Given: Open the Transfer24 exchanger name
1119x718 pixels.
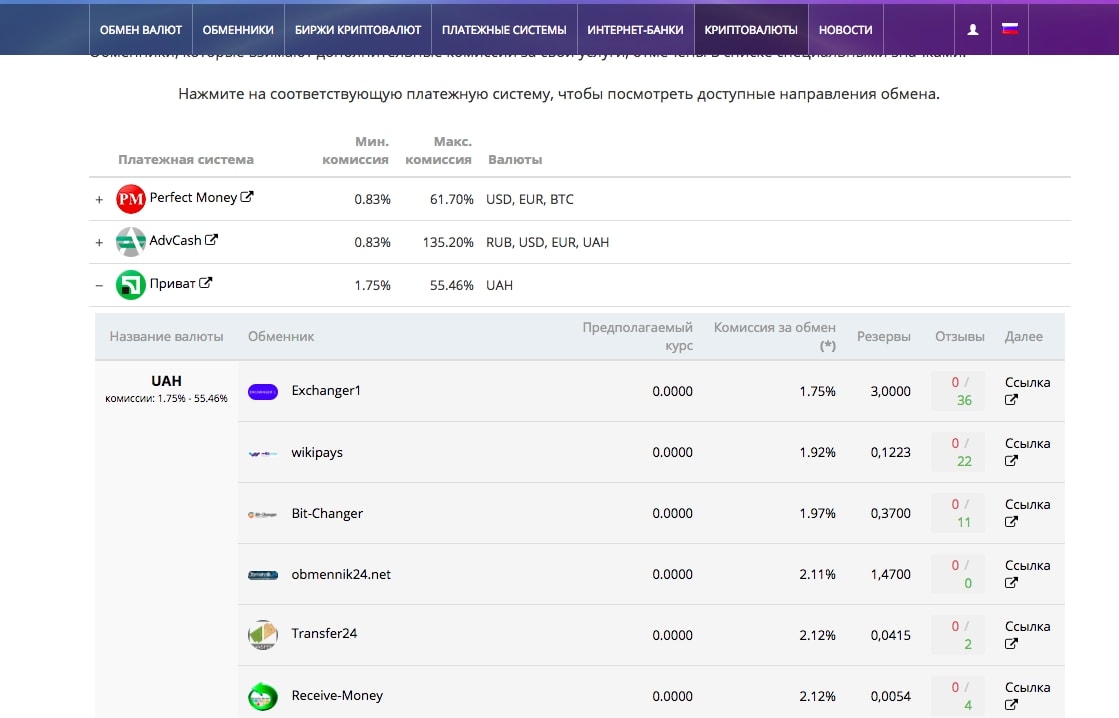Looking at the screenshot, I should click(x=324, y=633).
